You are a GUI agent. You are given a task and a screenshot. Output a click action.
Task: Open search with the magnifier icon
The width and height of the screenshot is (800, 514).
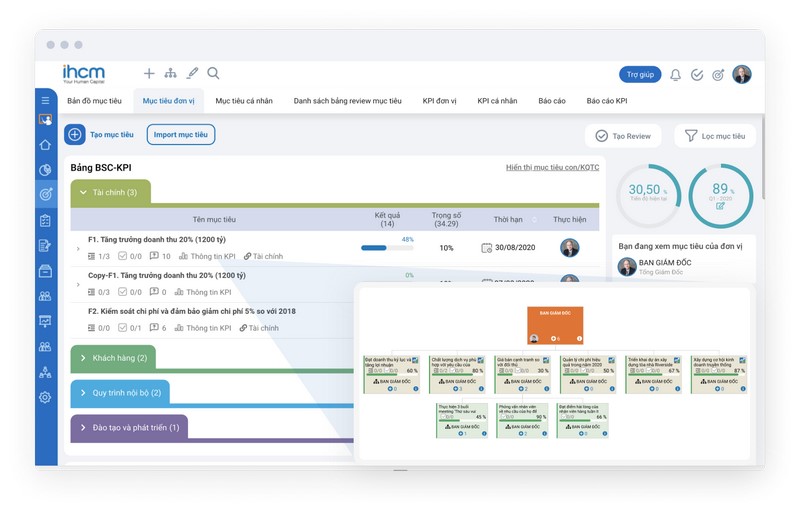213,74
